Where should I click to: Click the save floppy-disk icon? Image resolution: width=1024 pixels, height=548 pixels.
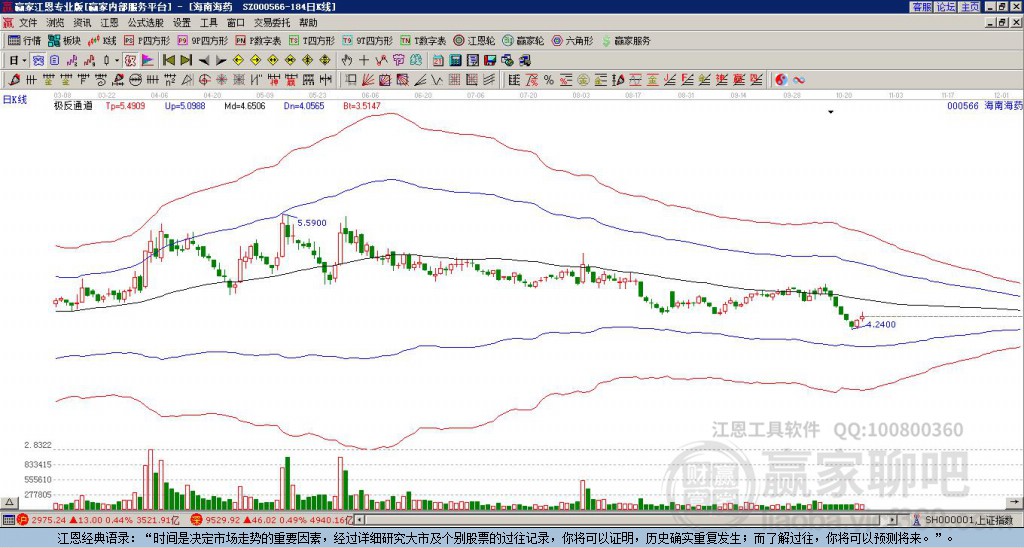490,61
